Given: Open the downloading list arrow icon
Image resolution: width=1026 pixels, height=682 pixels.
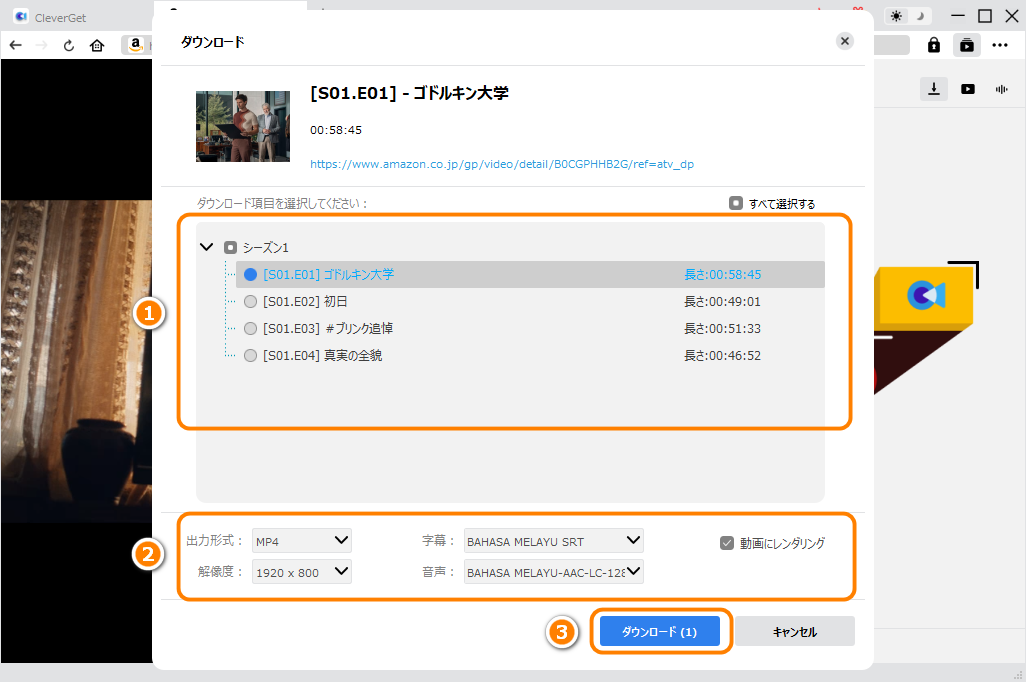Looking at the screenshot, I should coord(933,89).
